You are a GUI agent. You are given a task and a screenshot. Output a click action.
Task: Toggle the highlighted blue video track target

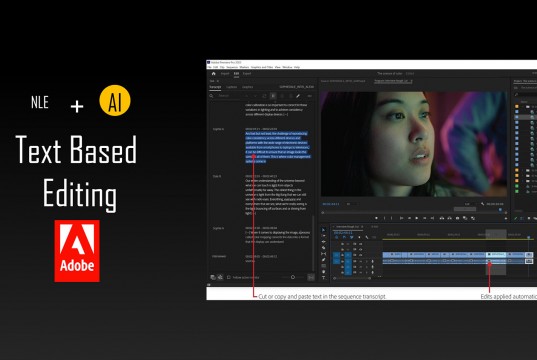(348, 255)
